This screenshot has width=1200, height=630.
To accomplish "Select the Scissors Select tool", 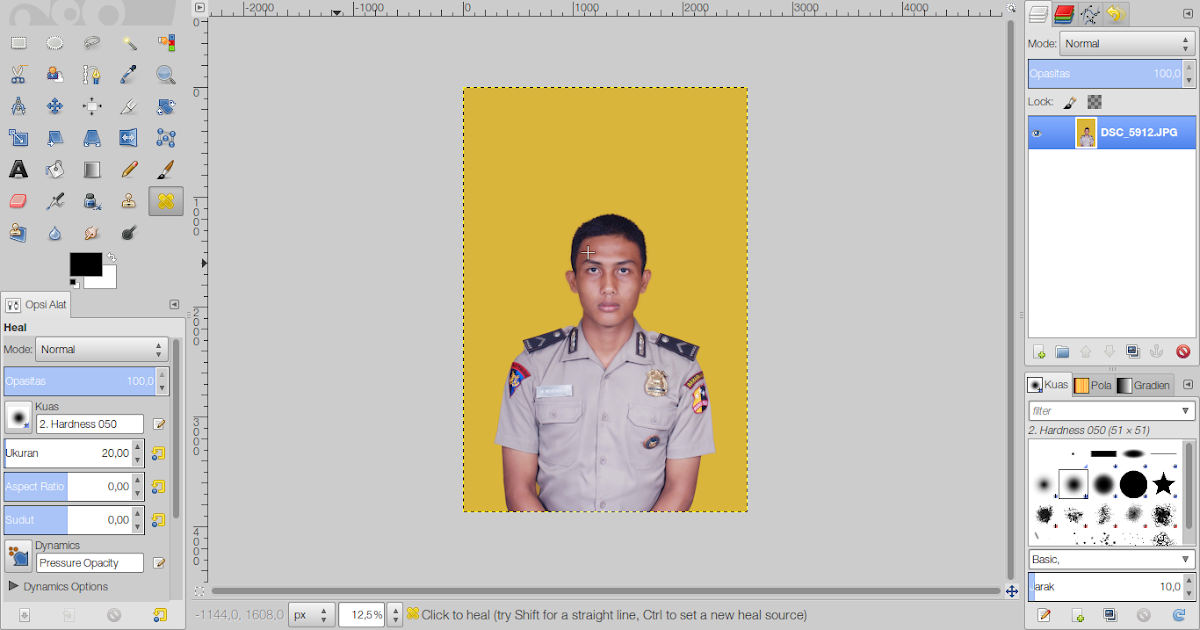I will [18, 74].
